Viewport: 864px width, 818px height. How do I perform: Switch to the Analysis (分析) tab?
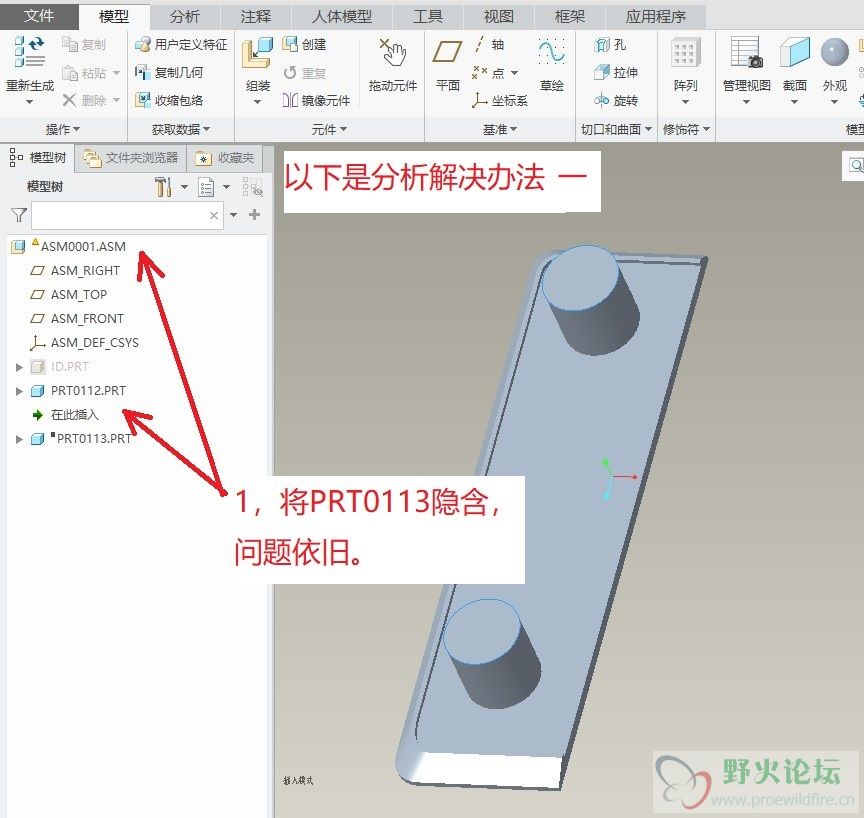coord(185,17)
